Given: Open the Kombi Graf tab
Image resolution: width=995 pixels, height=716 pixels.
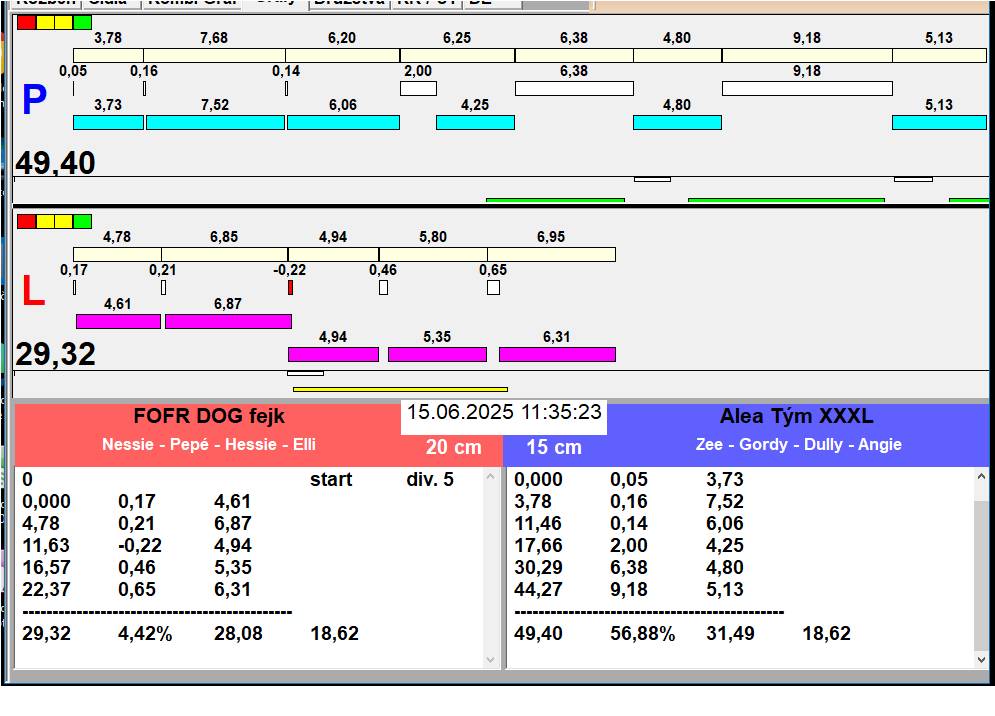Looking at the screenshot, I should (192, 3).
